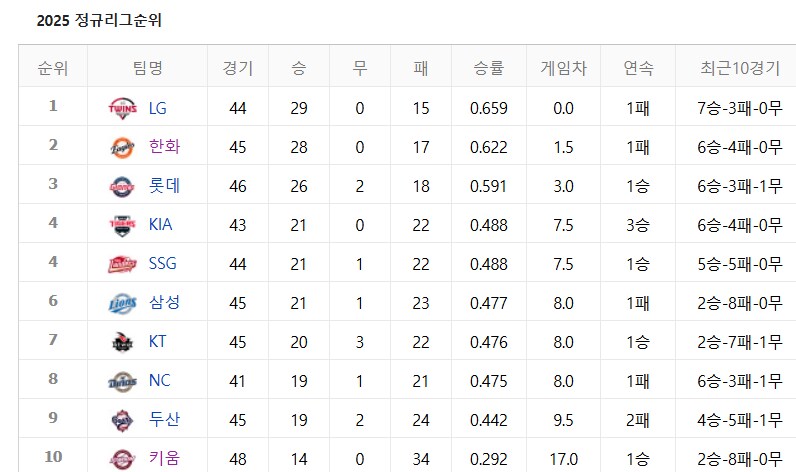The height and width of the screenshot is (472, 796).
Task: Open the KIA team link
Action: click(160, 224)
